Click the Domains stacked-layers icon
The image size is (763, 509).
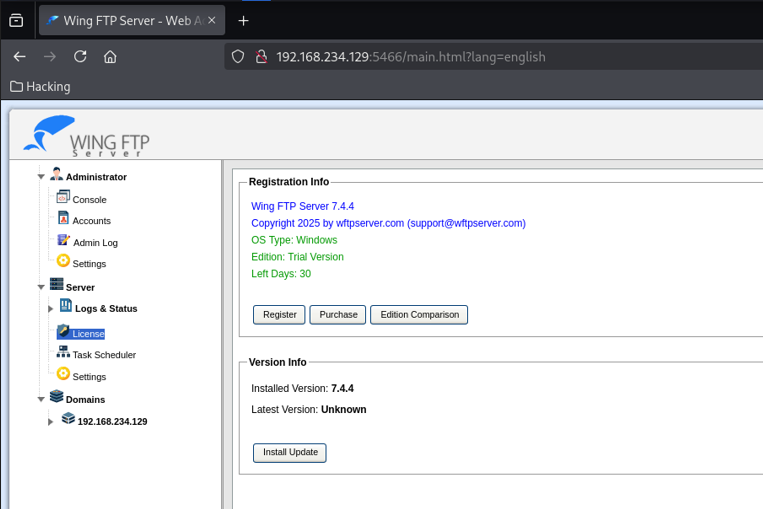[x=56, y=396]
